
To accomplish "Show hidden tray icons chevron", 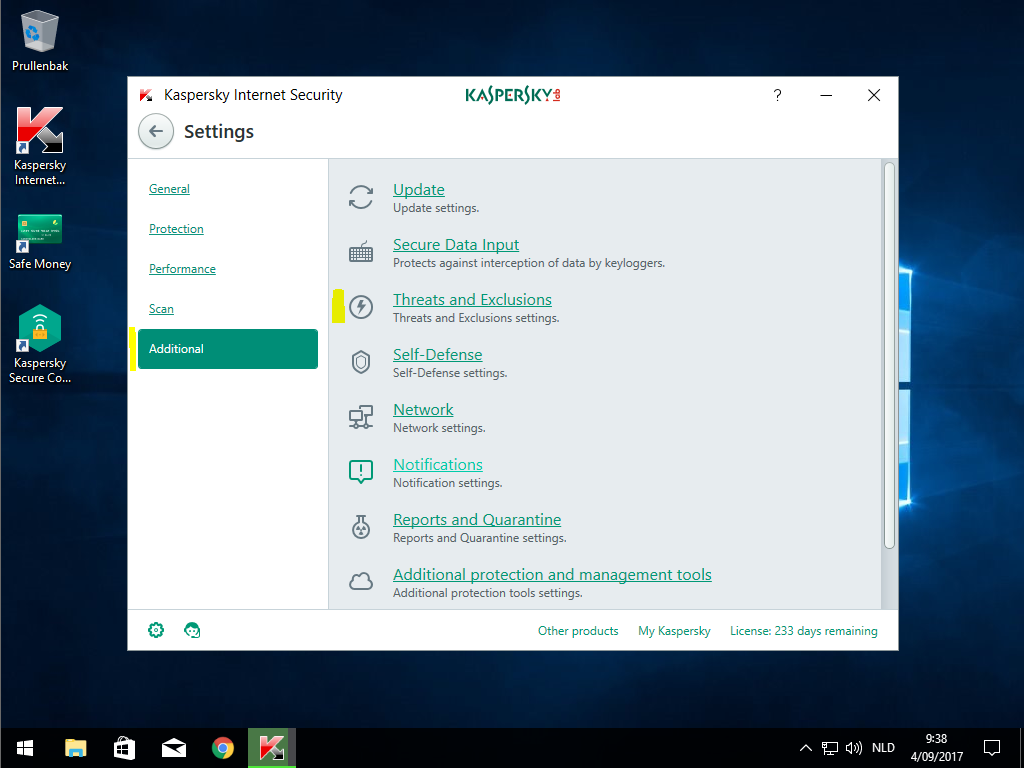I will (806, 748).
